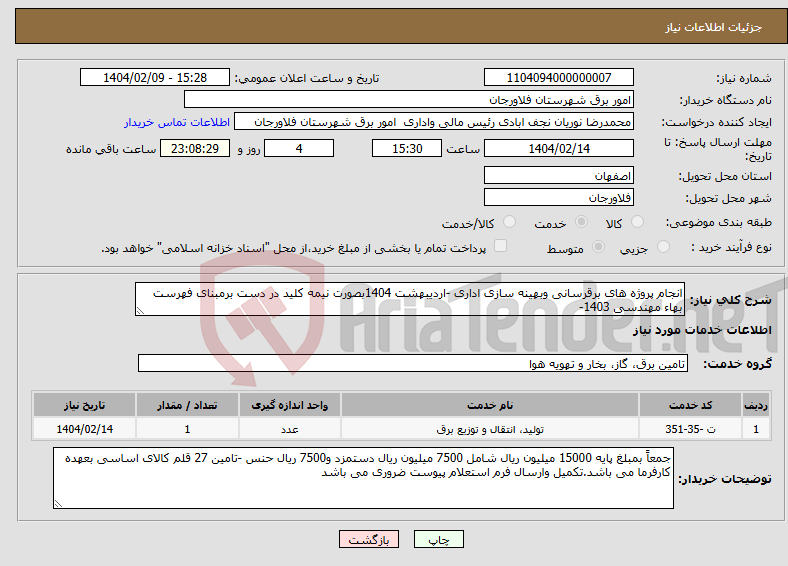The width and height of the screenshot is (788, 566).
Task: Click the تعداد / مقدار column header
Action: tap(187, 405)
